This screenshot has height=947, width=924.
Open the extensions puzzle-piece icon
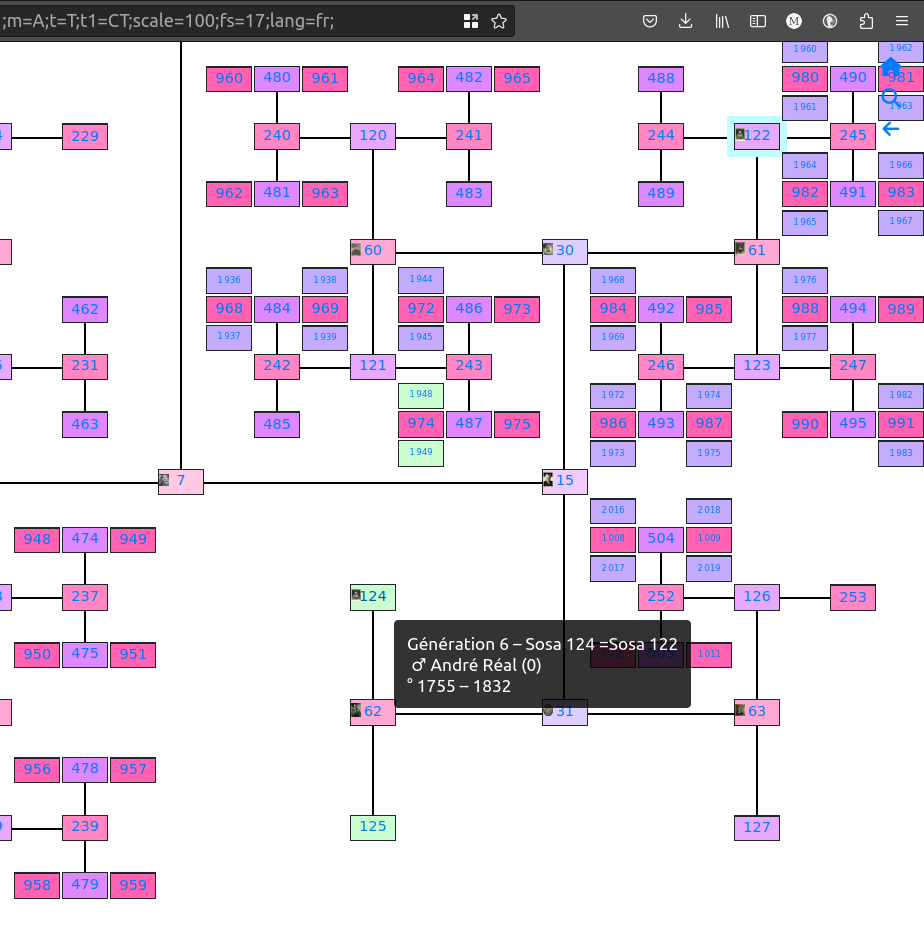866,20
